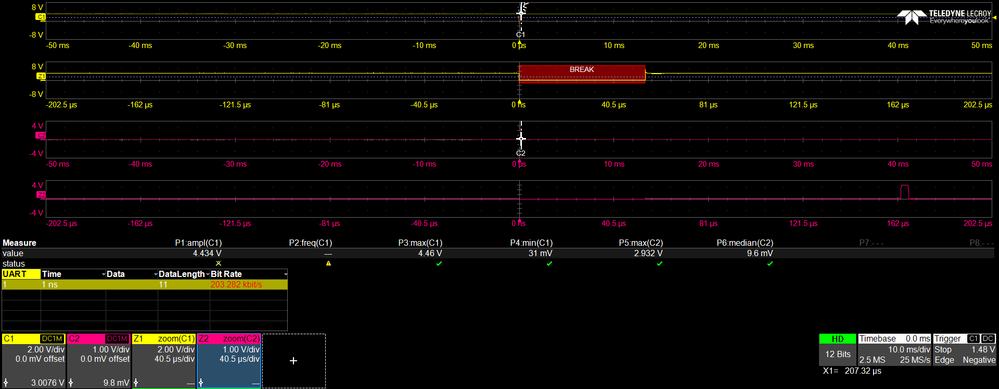Open the Timebase descriptor box
The image size is (999, 389).
[895, 350]
